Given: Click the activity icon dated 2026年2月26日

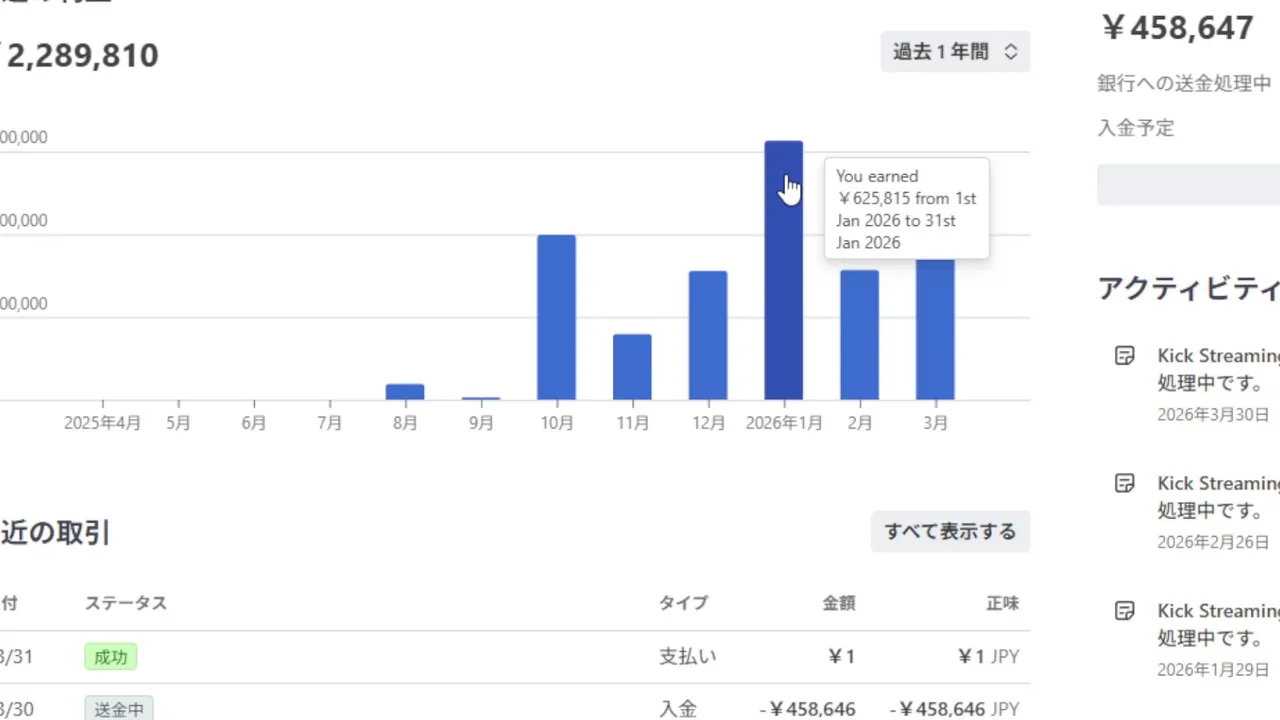Looking at the screenshot, I should click(1125, 484).
